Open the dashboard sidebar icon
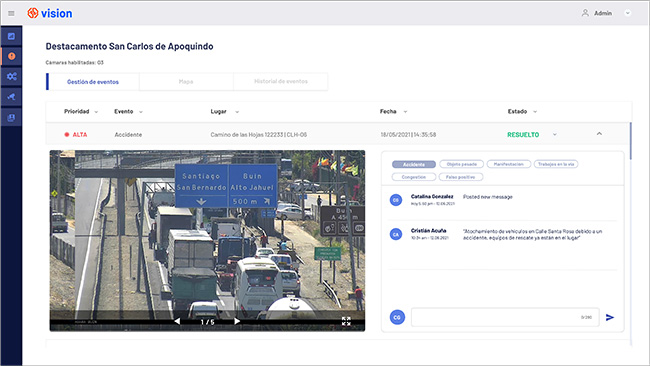This screenshot has height=366, width=650. pyautogui.click(x=11, y=36)
